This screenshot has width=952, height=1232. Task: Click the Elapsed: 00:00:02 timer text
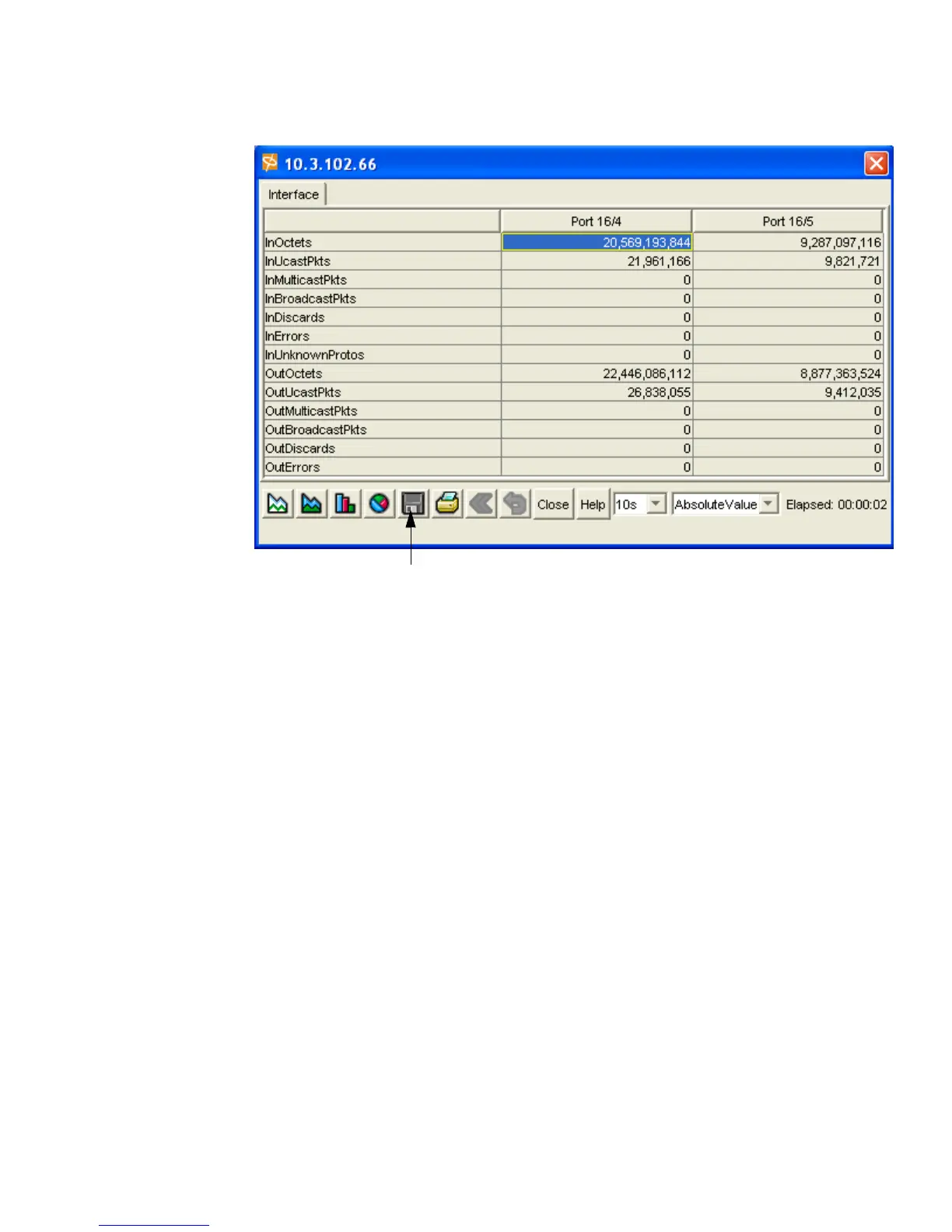[836, 504]
